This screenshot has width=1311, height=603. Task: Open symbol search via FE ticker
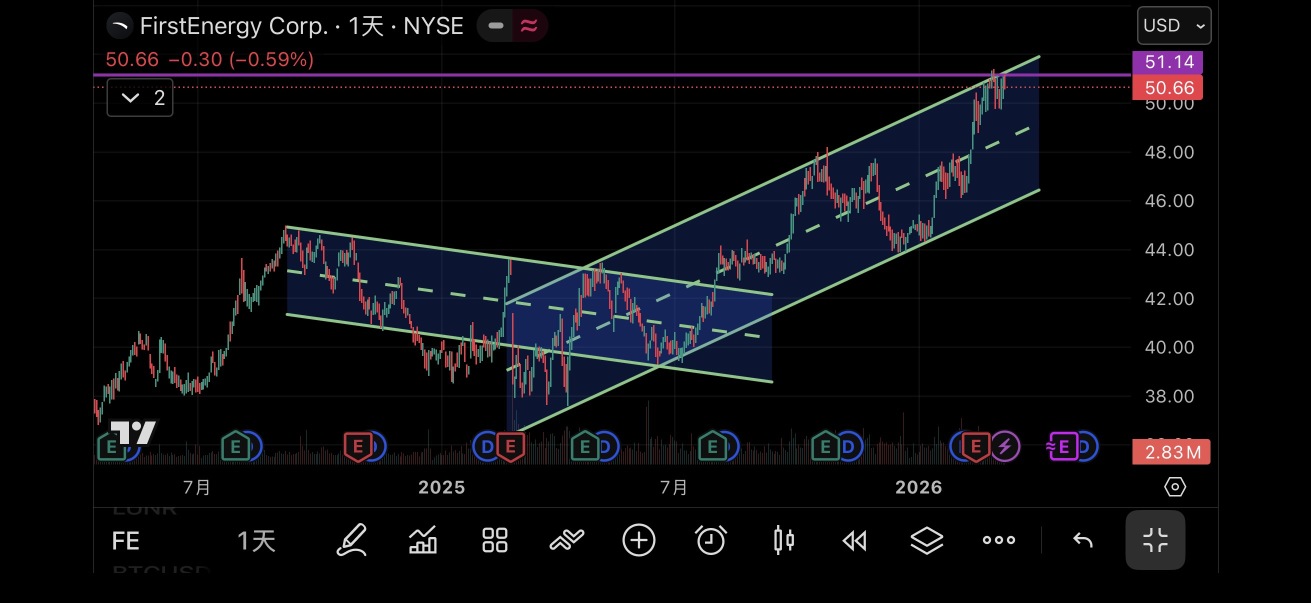[x=125, y=541]
